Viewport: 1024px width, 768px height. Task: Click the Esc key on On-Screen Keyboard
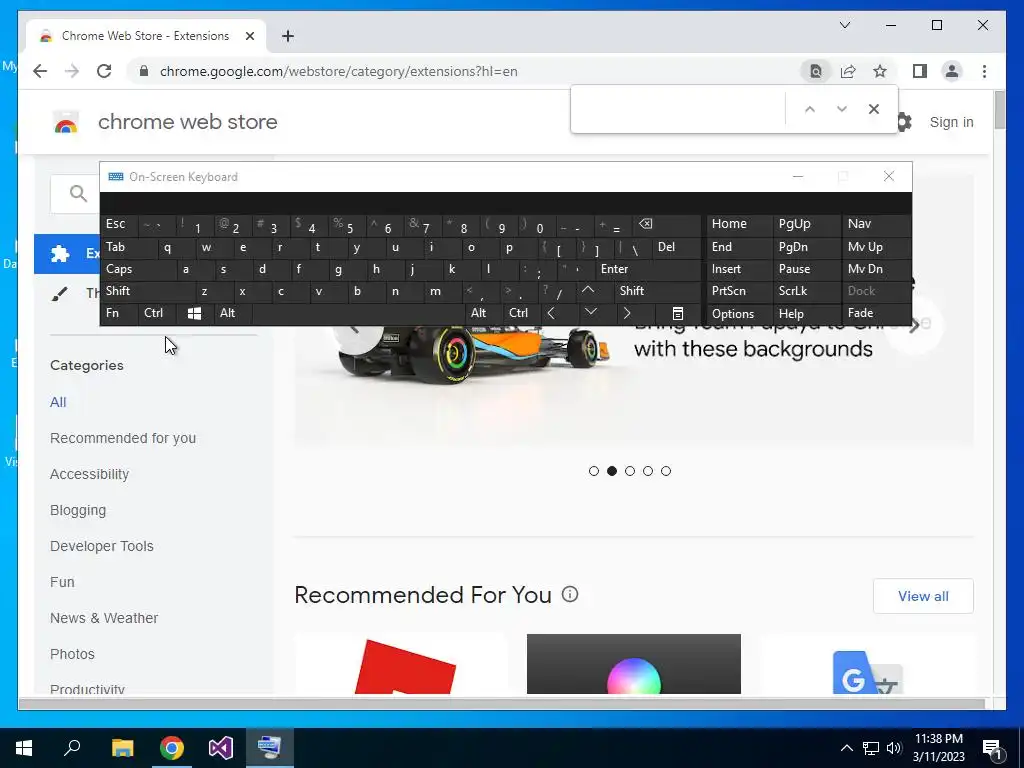coord(119,224)
